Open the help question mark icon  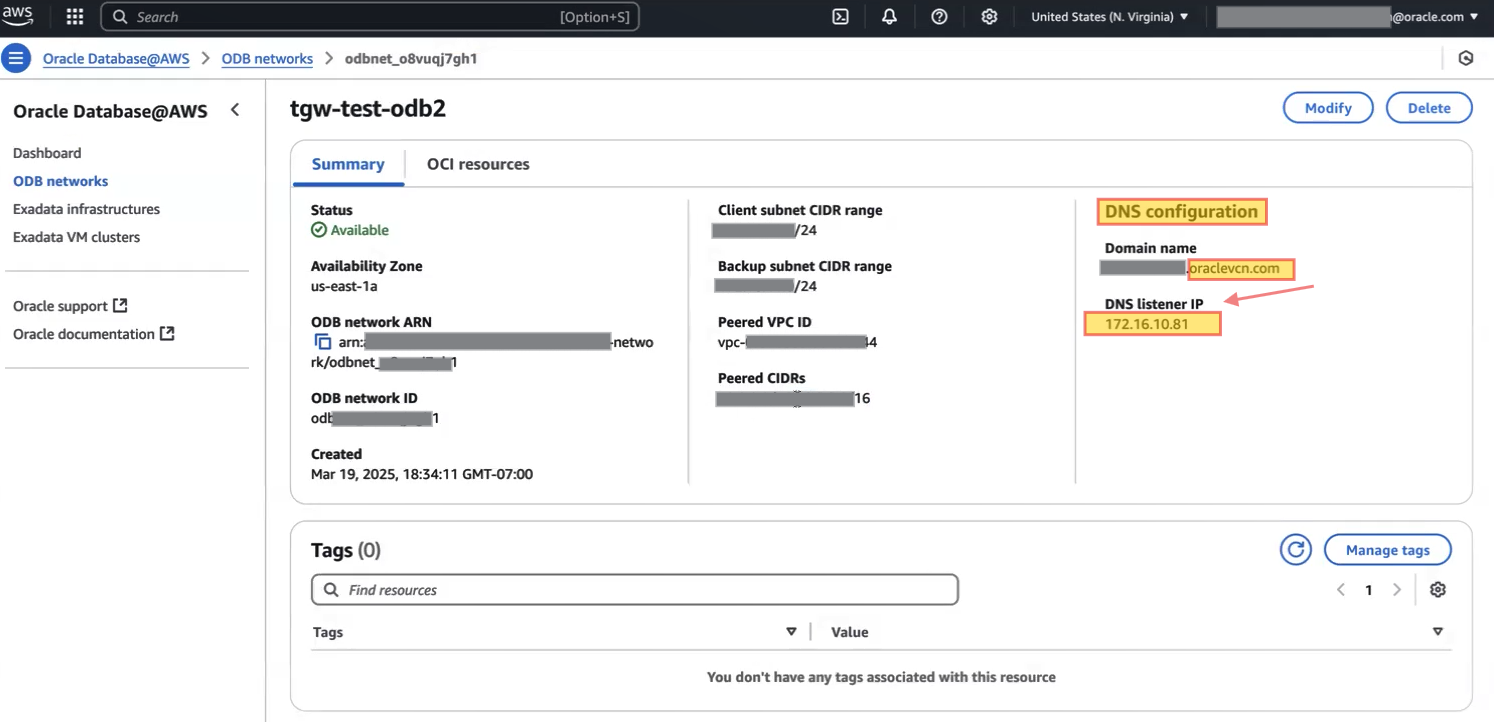click(939, 17)
